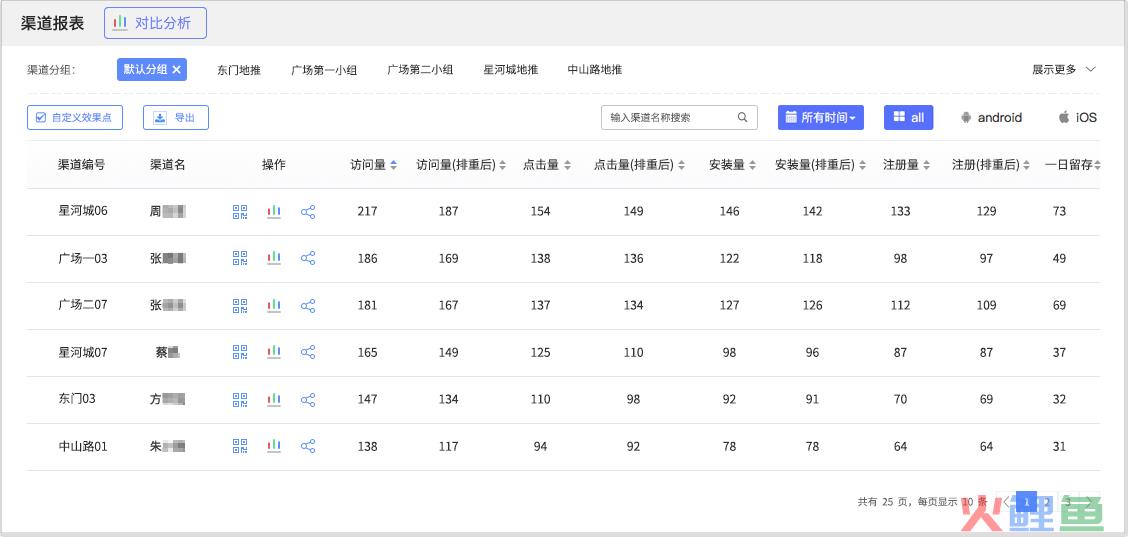Show bar chart for 星河城07 row
Image resolution: width=1128 pixels, height=537 pixels.
tap(274, 352)
